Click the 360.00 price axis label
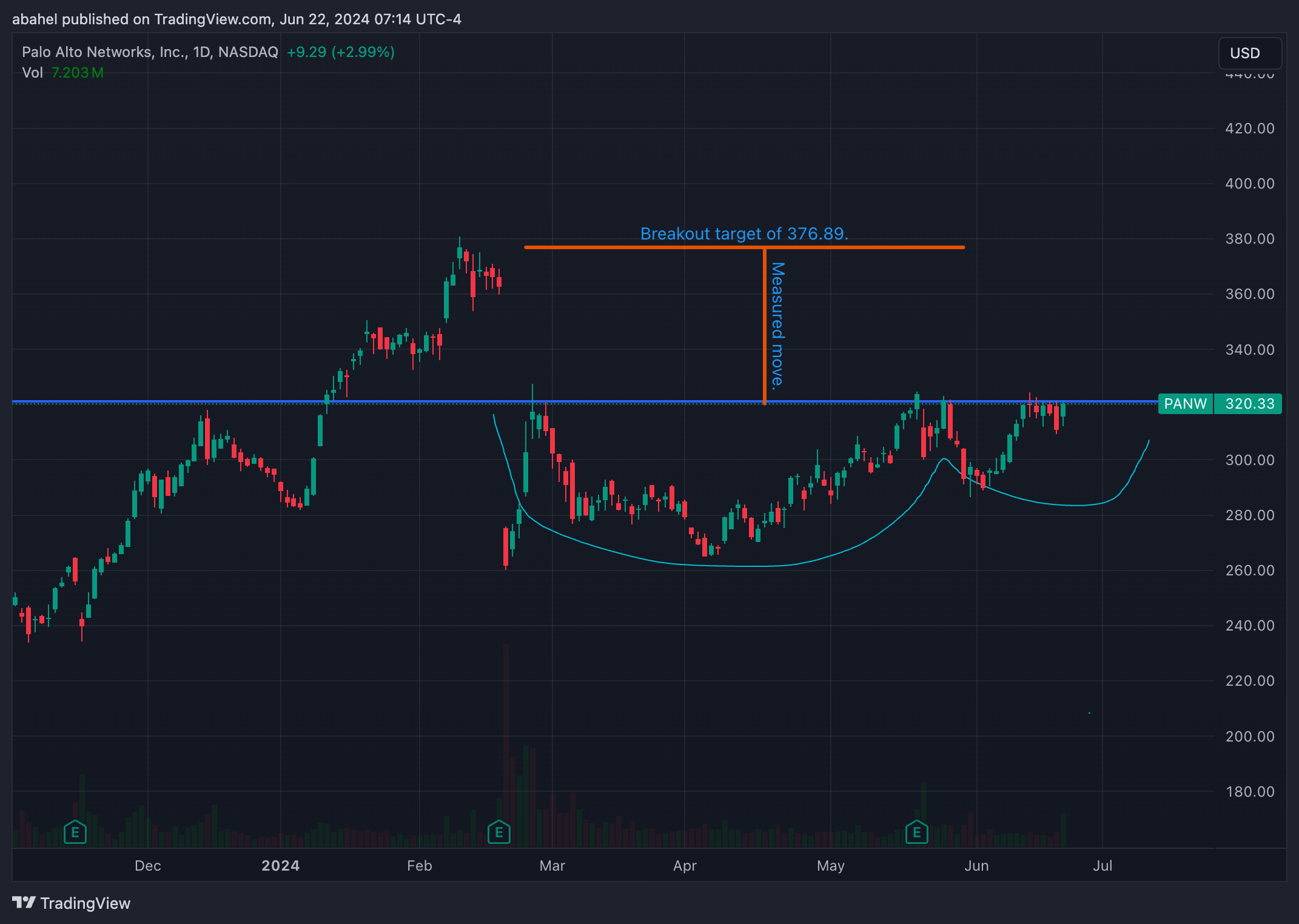 pos(1249,294)
